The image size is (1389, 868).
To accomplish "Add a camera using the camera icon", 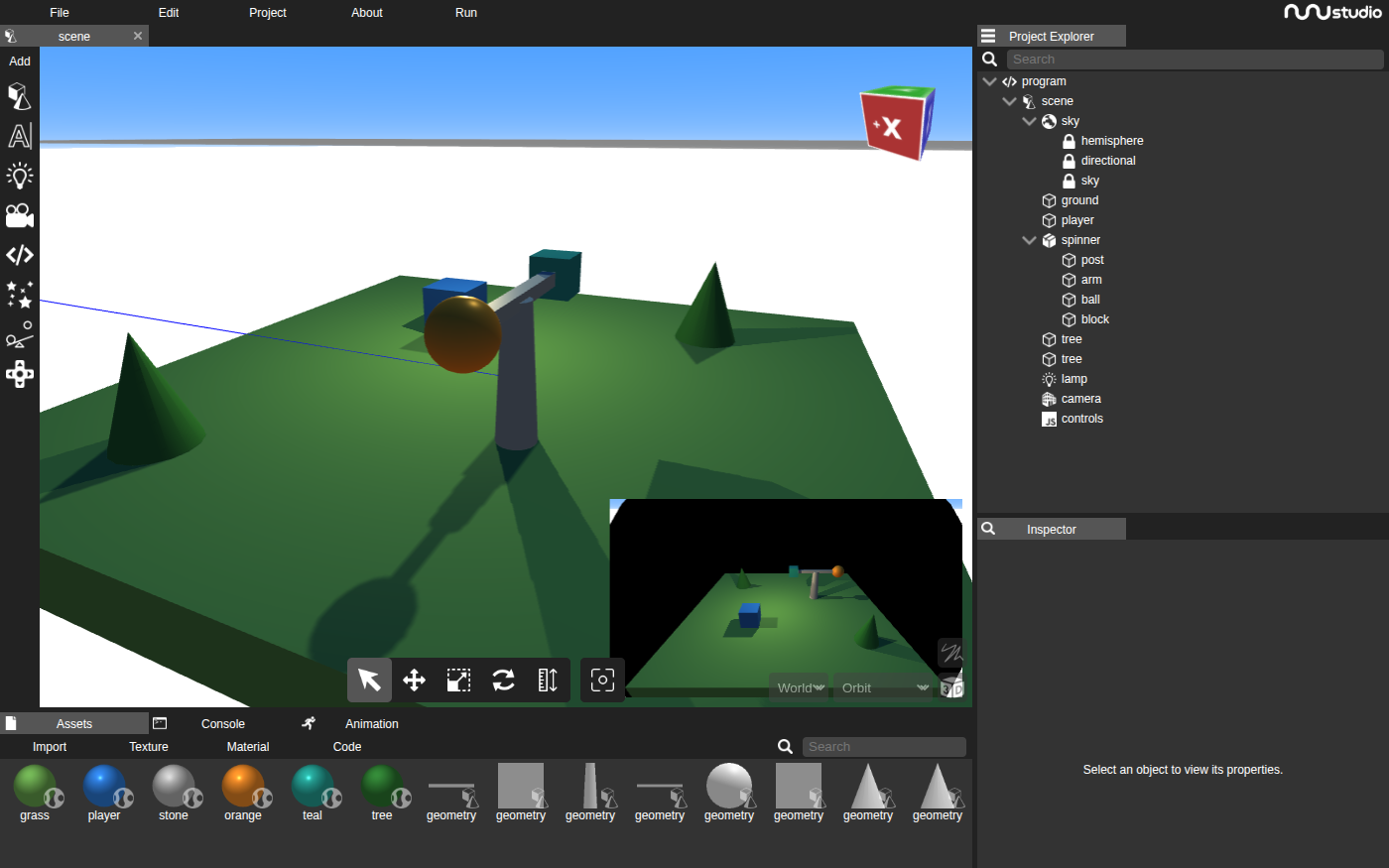I will tap(20, 215).
